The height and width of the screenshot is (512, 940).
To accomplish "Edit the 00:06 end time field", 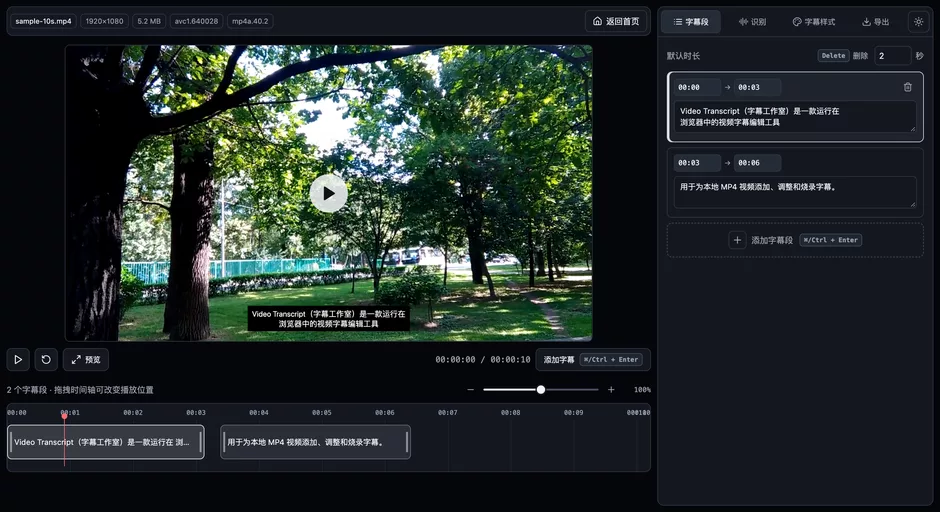I will (x=757, y=162).
